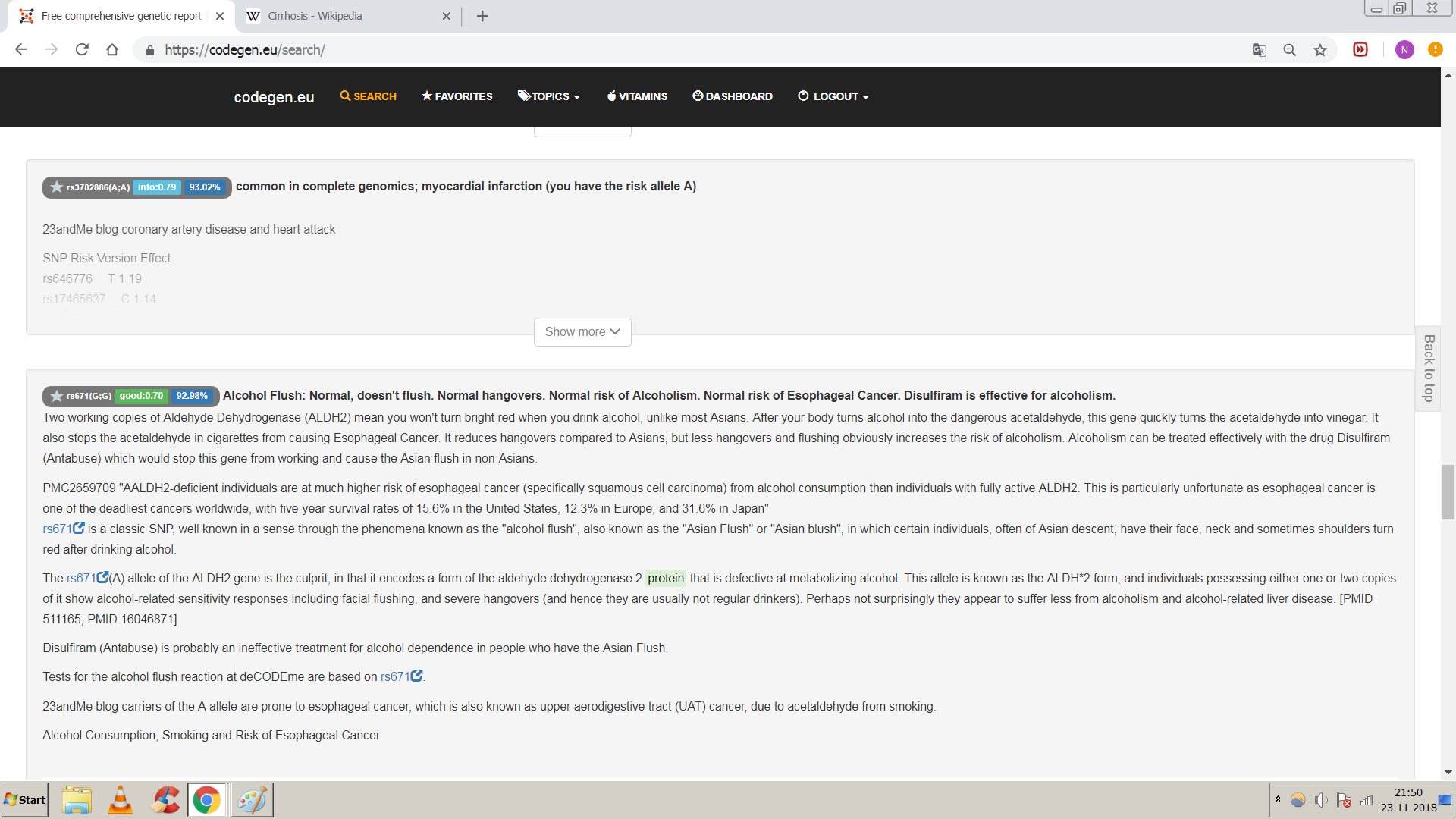
Task: Click the Show desktop tray button
Action: click(x=1445, y=800)
